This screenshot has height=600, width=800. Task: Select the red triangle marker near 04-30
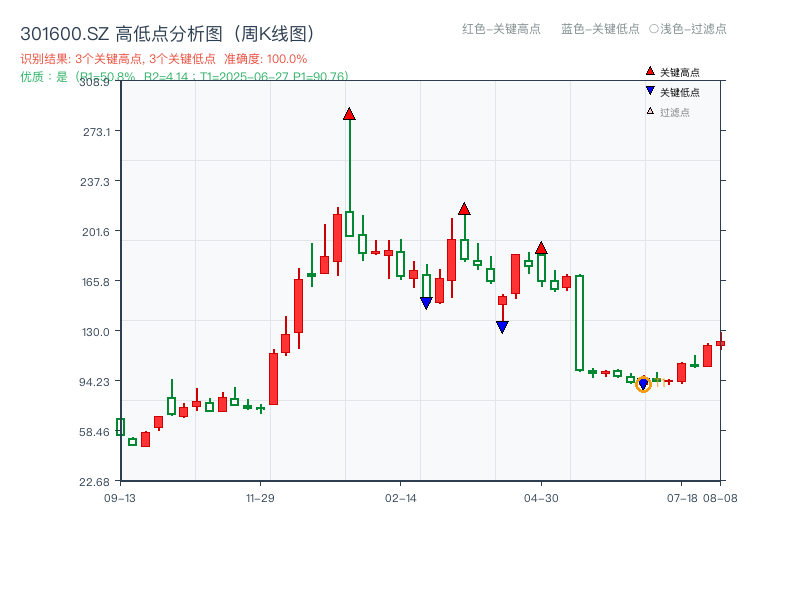point(543,246)
